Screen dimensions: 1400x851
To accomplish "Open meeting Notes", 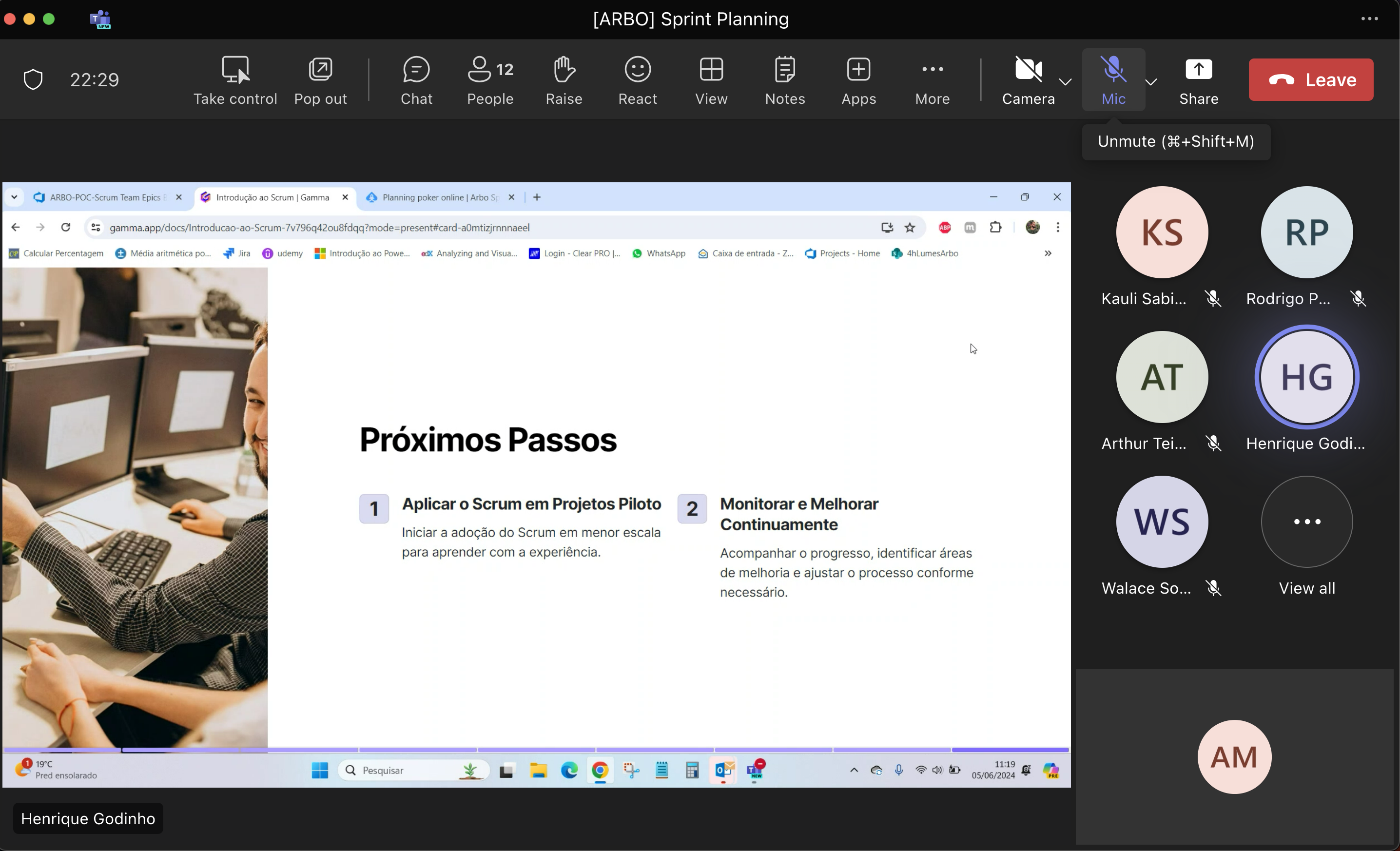I will coord(785,80).
